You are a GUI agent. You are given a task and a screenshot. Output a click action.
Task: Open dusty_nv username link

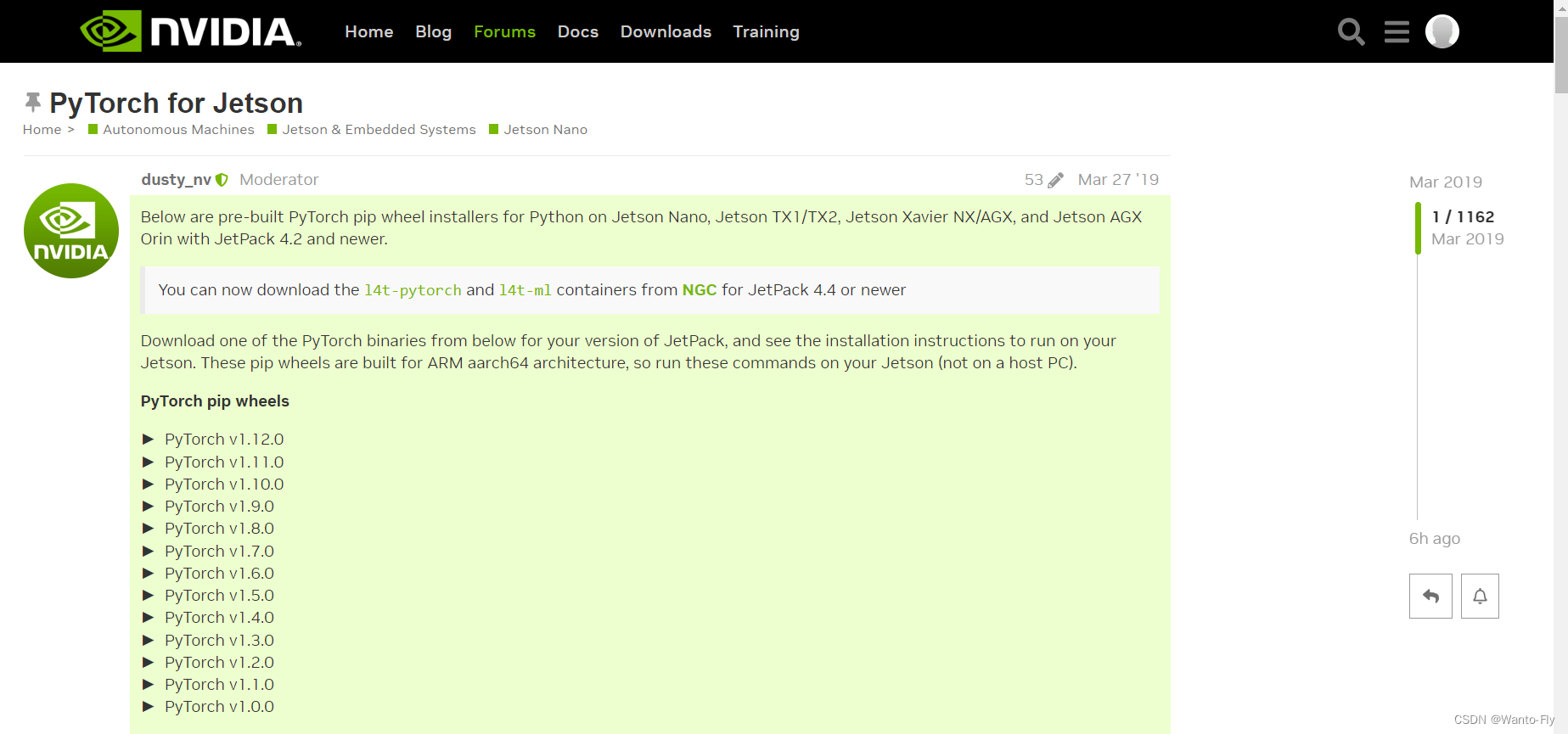(x=176, y=180)
